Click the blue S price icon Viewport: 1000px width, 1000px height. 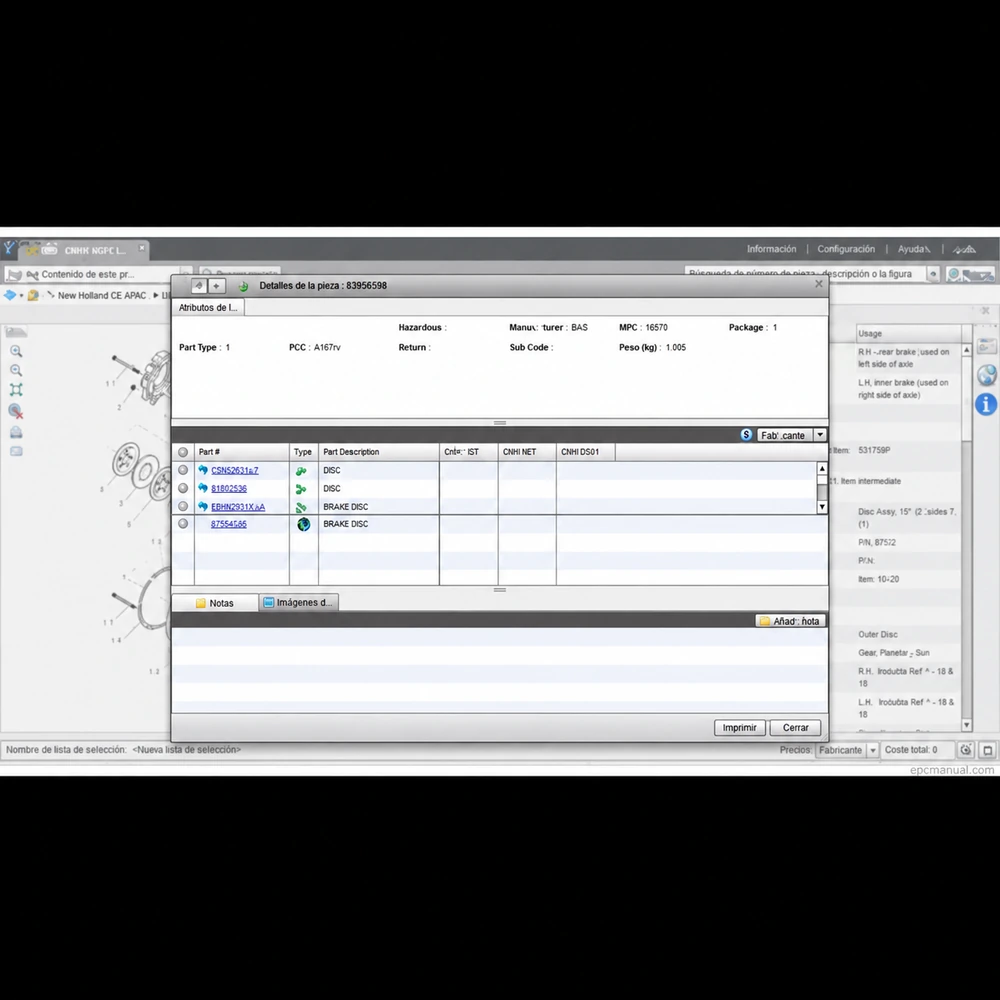coord(746,435)
